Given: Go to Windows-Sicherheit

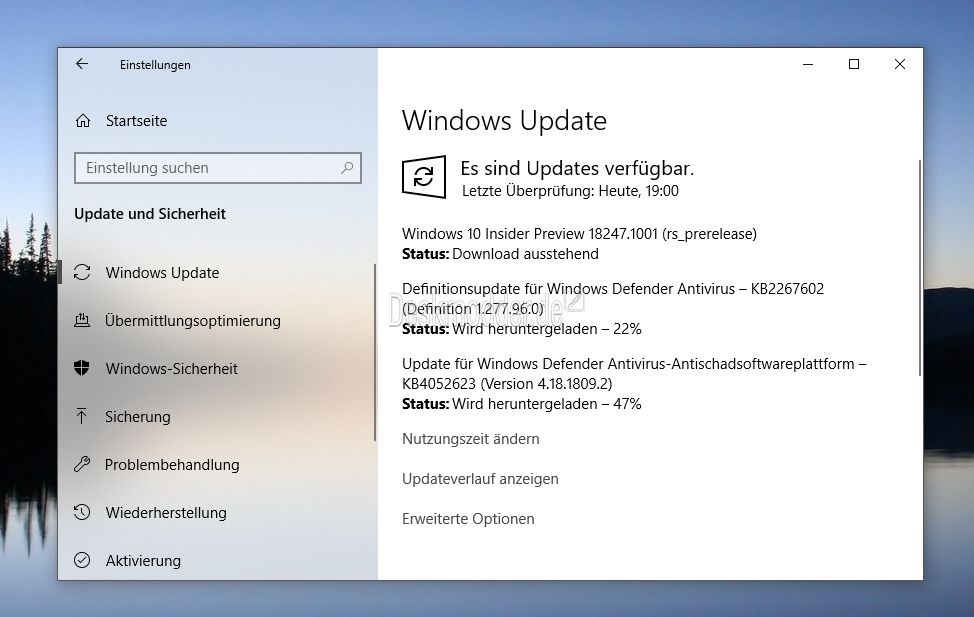Looking at the screenshot, I should click(x=171, y=368).
